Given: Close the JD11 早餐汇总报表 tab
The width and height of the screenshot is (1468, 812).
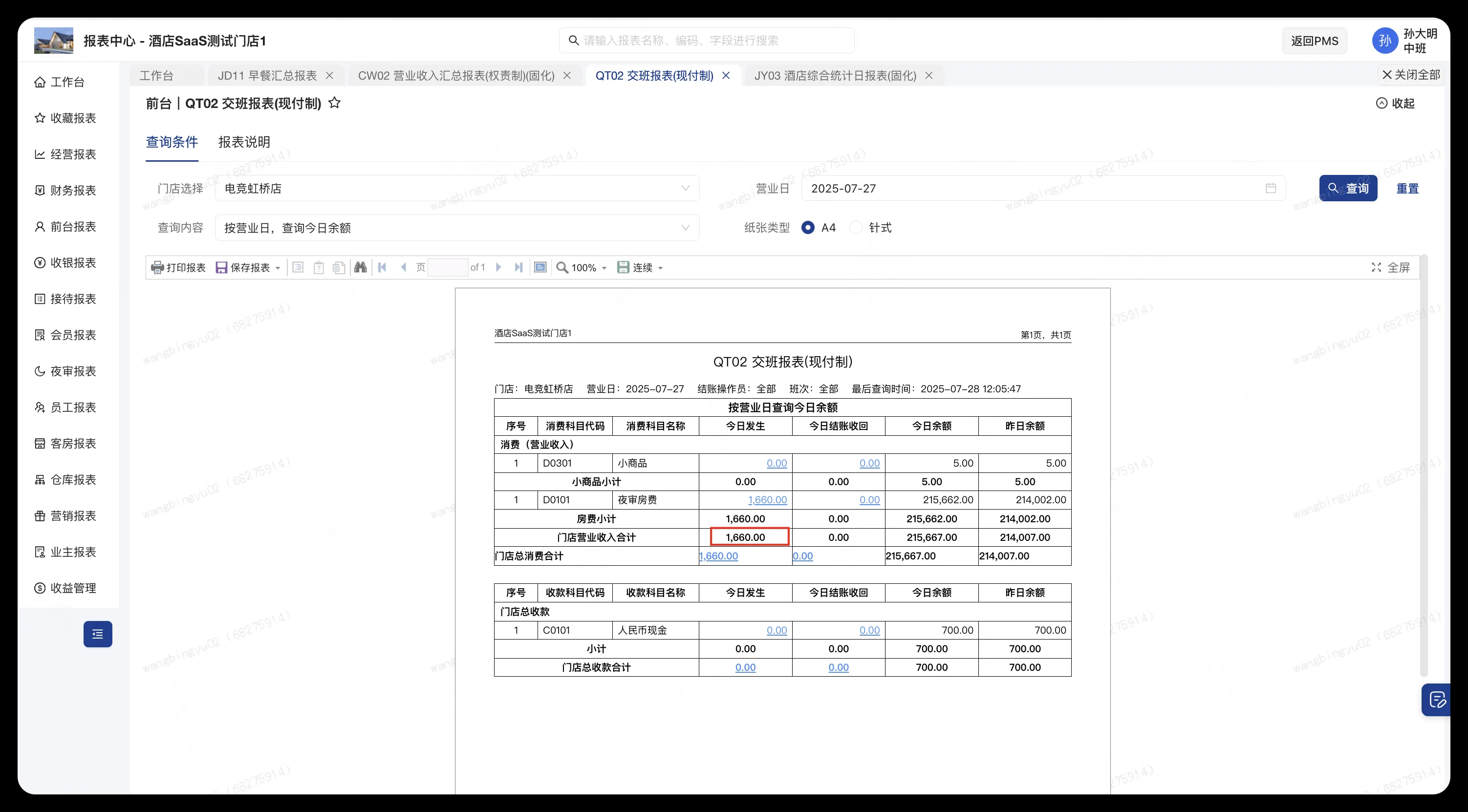Looking at the screenshot, I should click(x=329, y=75).
